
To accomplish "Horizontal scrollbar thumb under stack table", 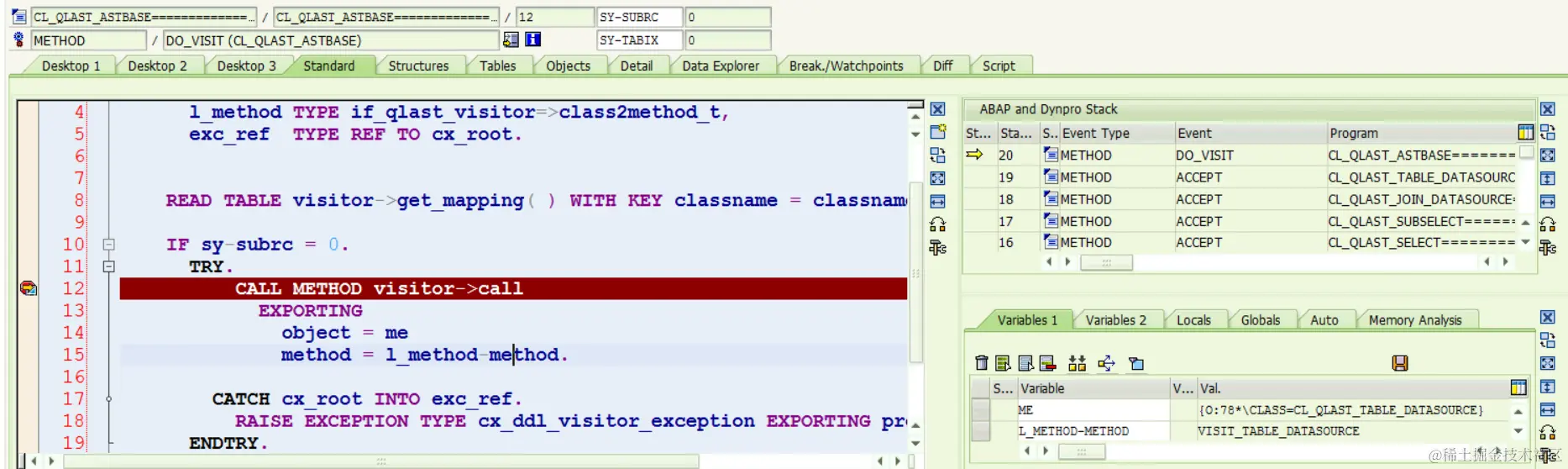I will point(1106,262).
